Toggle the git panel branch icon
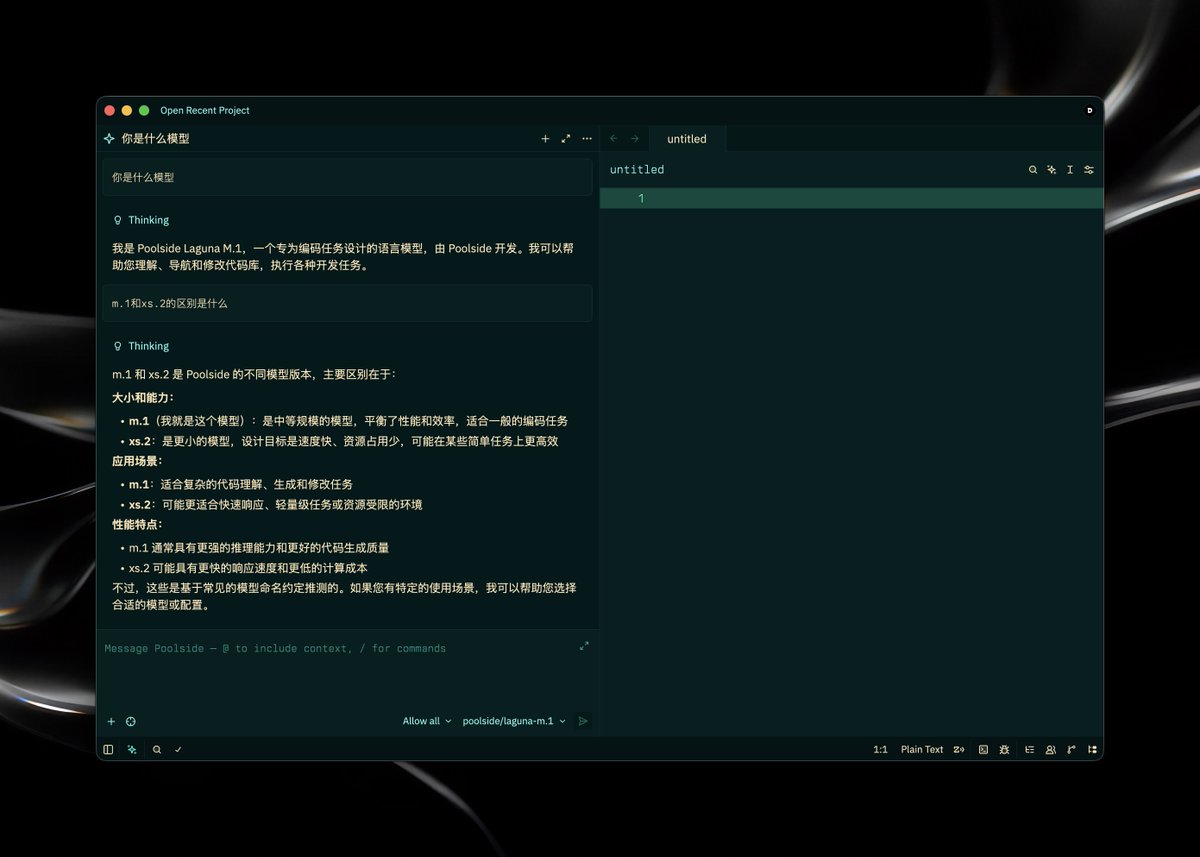1200x857 pixels. [x=1071, y=749]
